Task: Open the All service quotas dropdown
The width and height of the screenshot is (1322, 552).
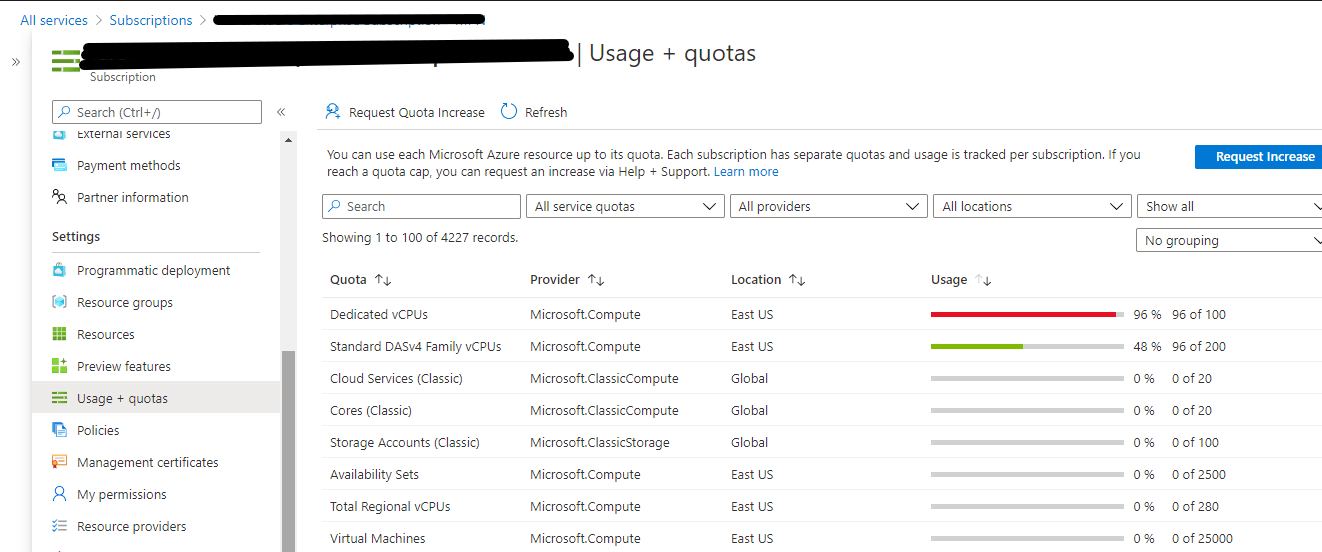Action: click(625, 206)
